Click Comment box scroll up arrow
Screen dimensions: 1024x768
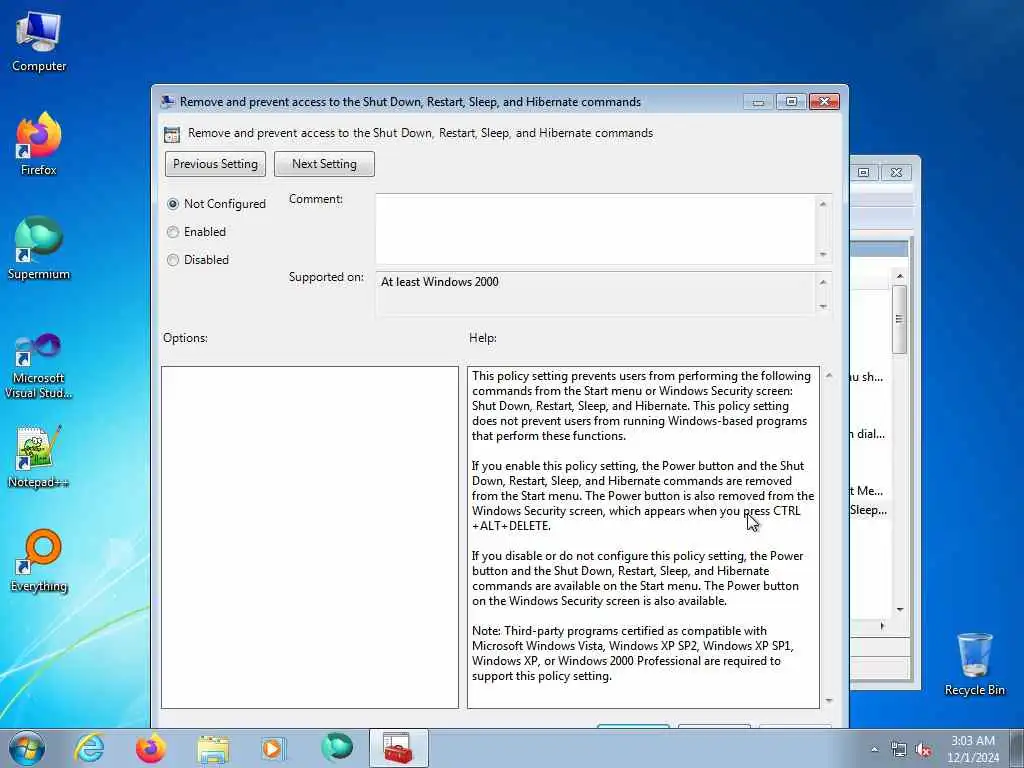823,204
